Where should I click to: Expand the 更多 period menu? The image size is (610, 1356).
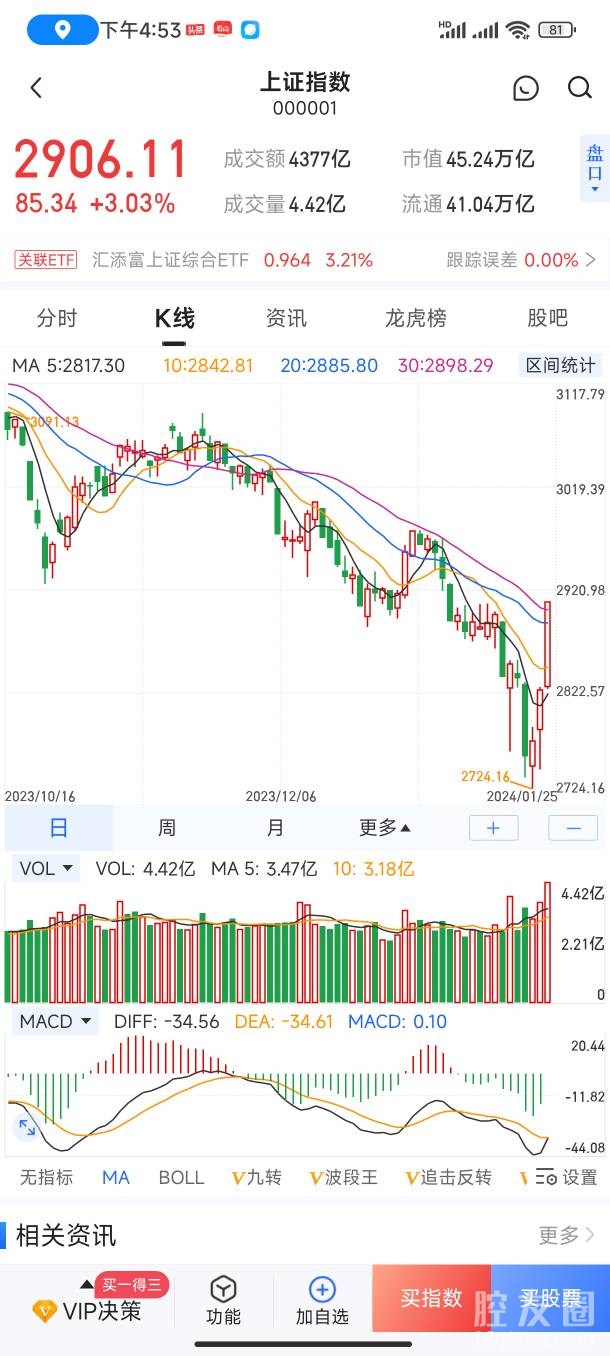385,827
